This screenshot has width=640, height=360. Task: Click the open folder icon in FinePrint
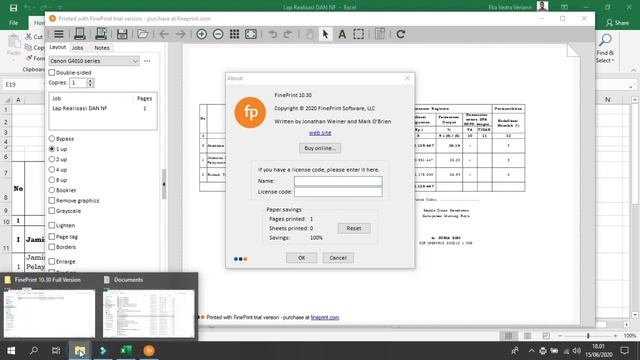(x=142, y=34)
